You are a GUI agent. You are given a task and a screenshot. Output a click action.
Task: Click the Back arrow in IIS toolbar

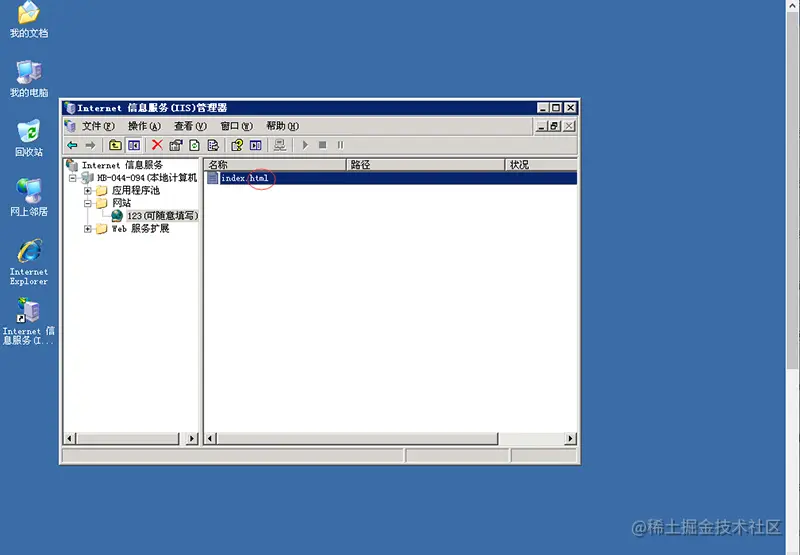pos(72,145)
